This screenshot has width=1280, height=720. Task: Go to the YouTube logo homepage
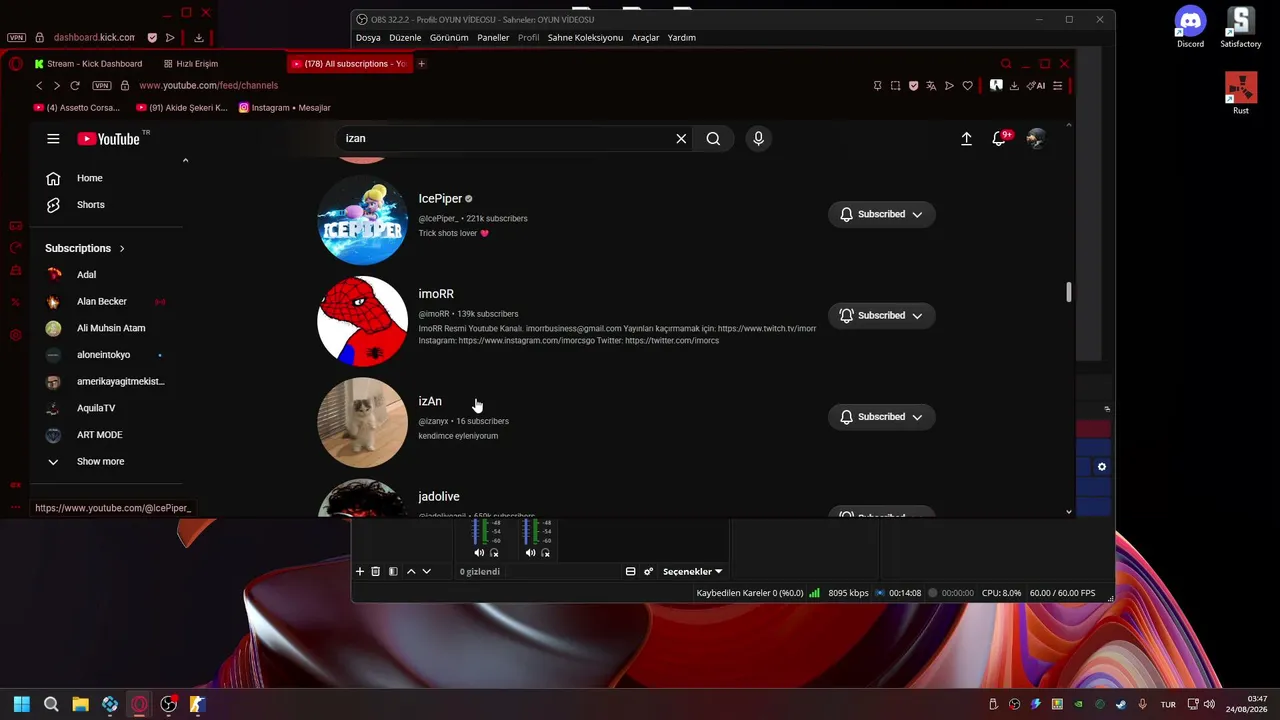[x=108, y=139]
